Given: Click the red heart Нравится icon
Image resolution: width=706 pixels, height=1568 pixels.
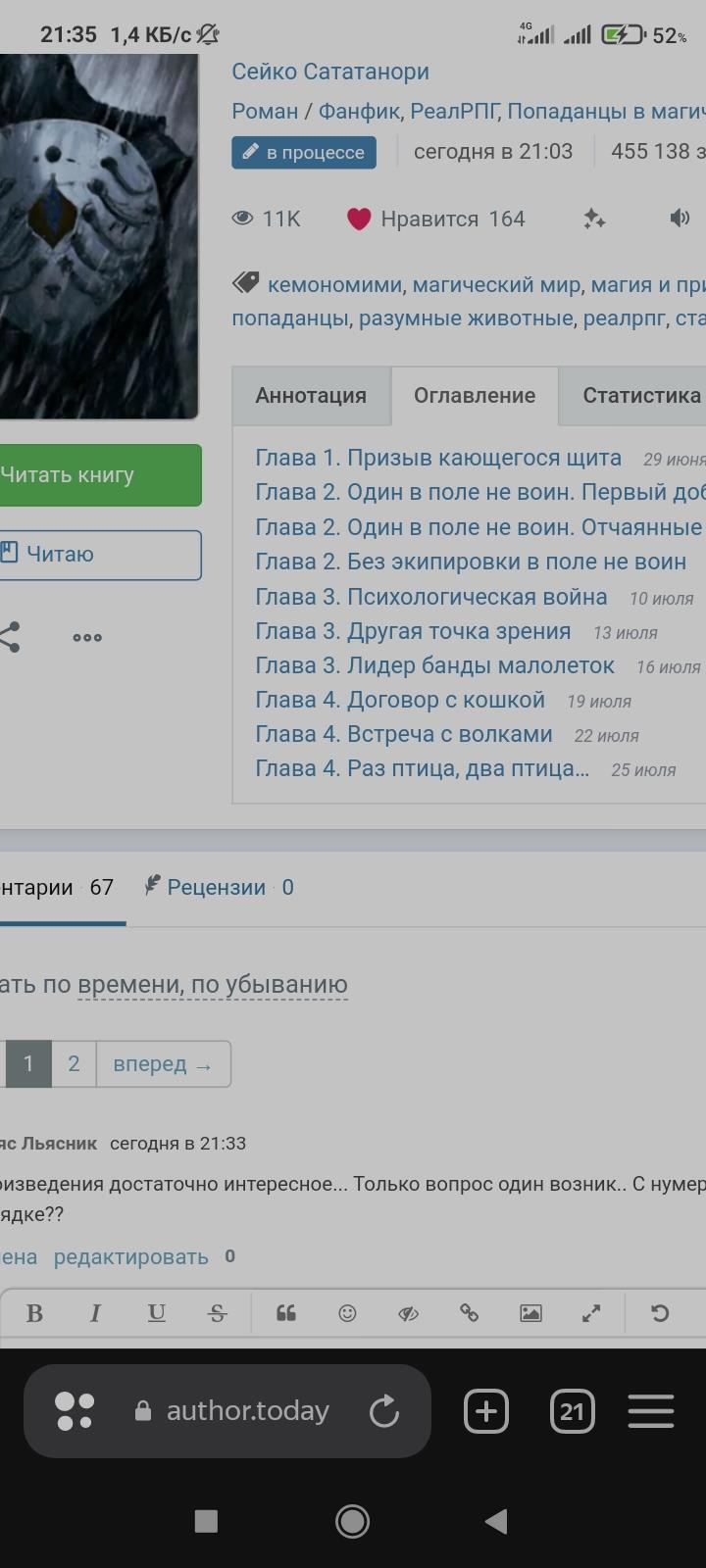Looking at the screenshot, I should pyautogui.click(x=359, y=219).
